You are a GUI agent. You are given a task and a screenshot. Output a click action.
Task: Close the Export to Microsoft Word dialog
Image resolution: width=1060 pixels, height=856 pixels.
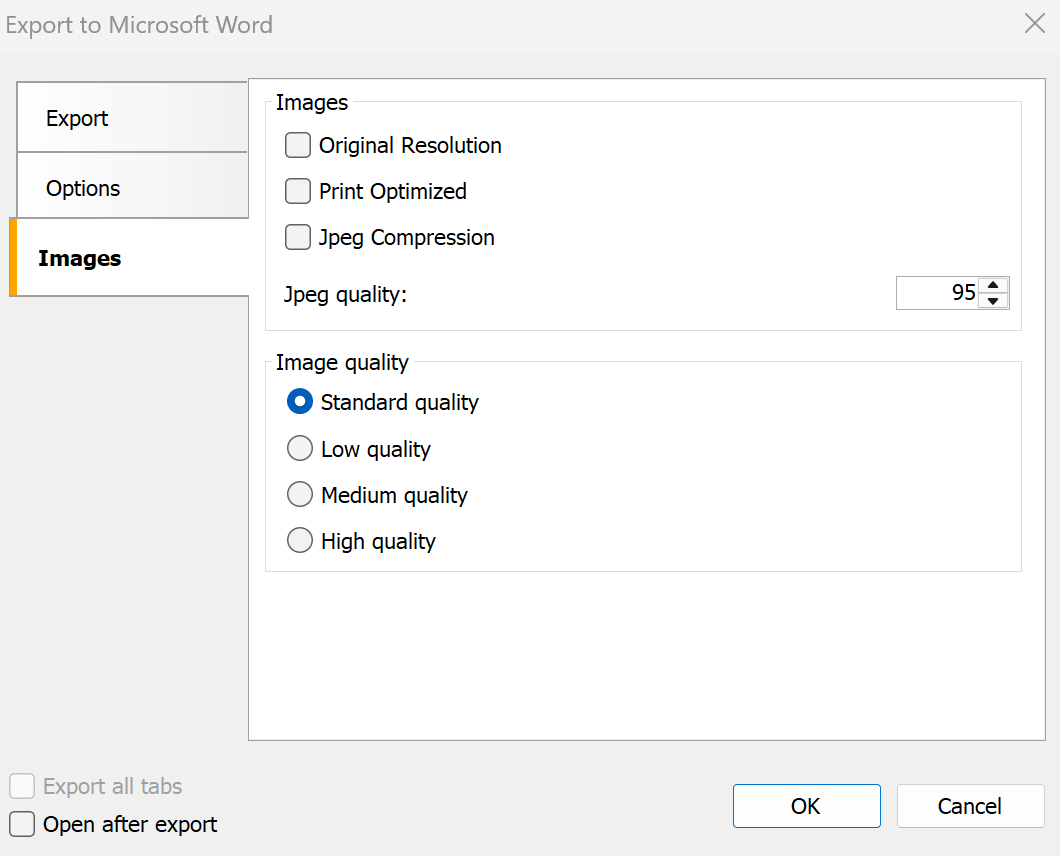pyautogui.click(x=1035, y=24)
